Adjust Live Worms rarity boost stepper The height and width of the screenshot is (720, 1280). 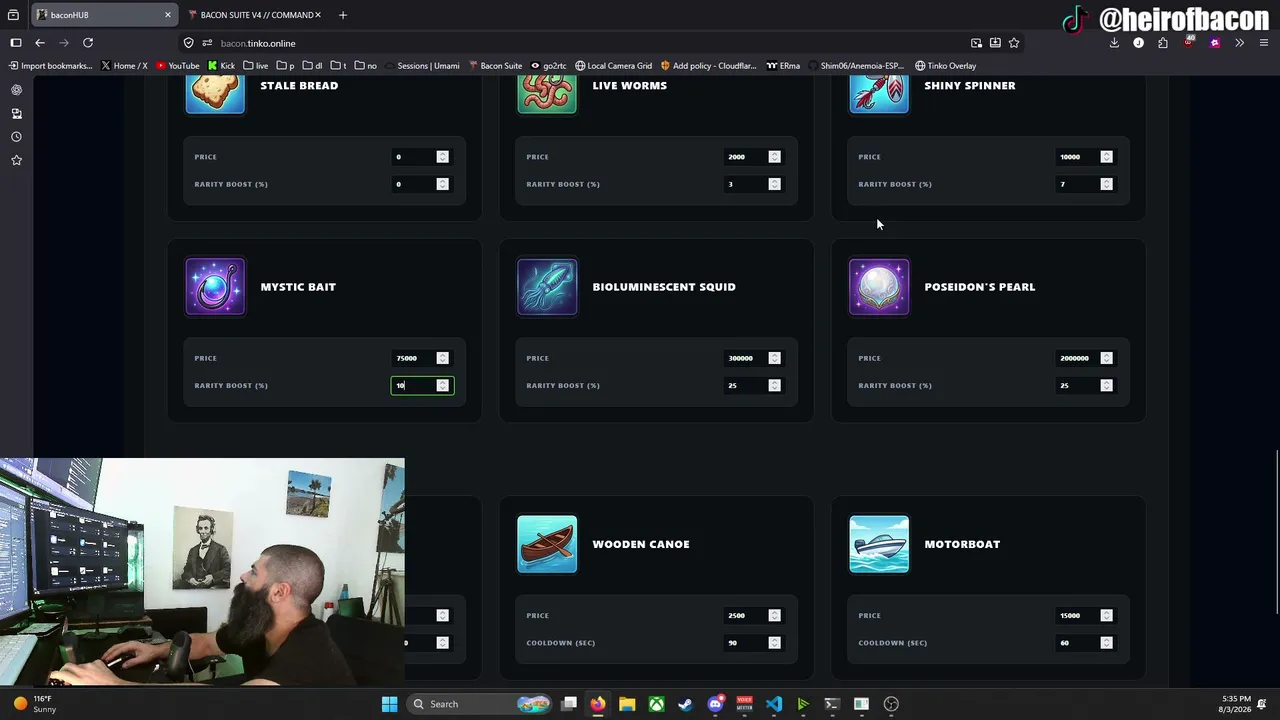tap(774, 184)
